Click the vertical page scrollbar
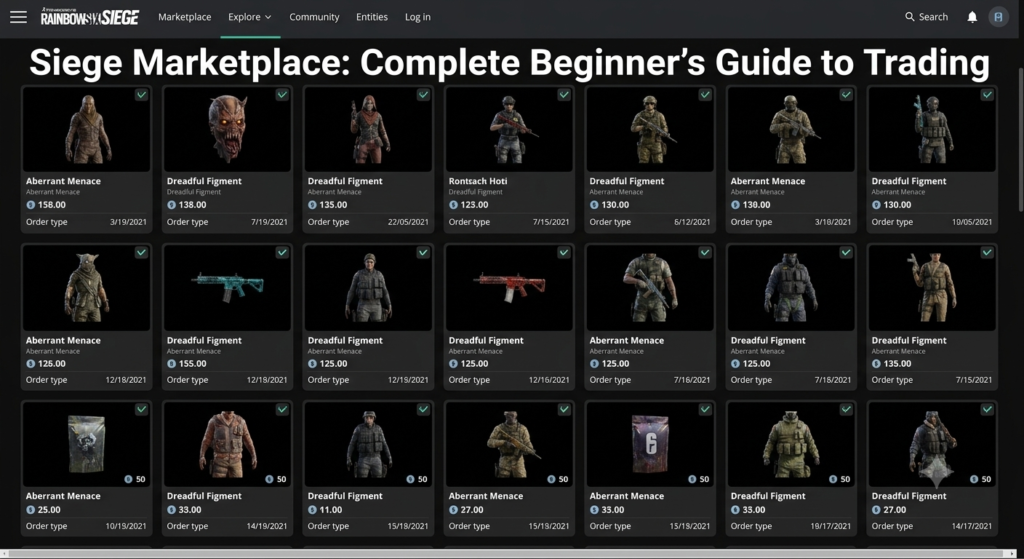The image size is (1024, 559). pyautogui.click(x=1020, y=140)
